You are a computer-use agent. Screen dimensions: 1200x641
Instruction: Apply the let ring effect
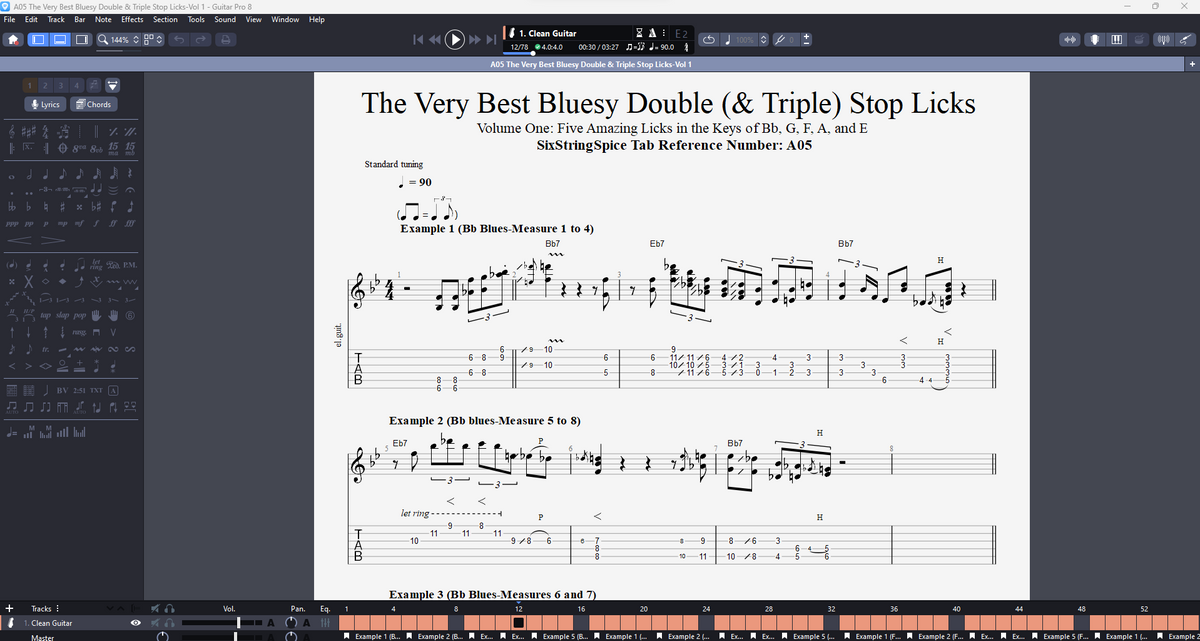click(x=96, y=265)
